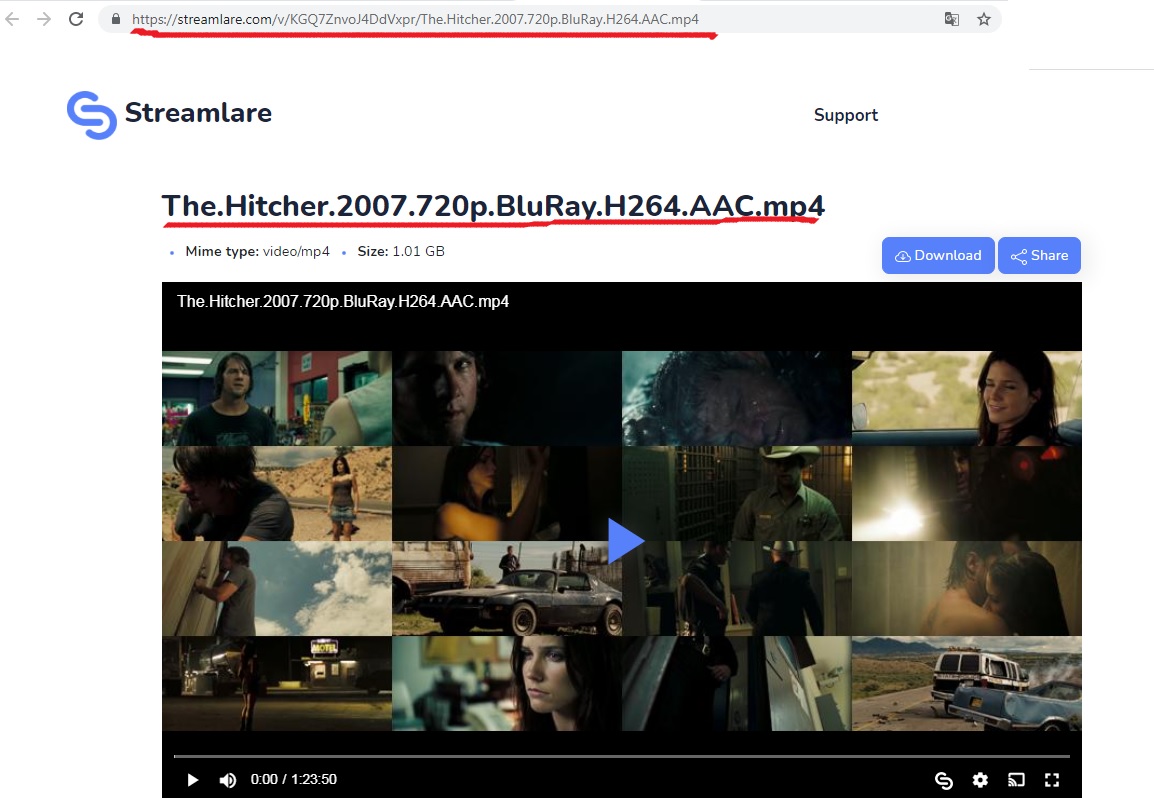Click the video progress seek bar
Screen dimensions: 1154x798
point(621,756)
